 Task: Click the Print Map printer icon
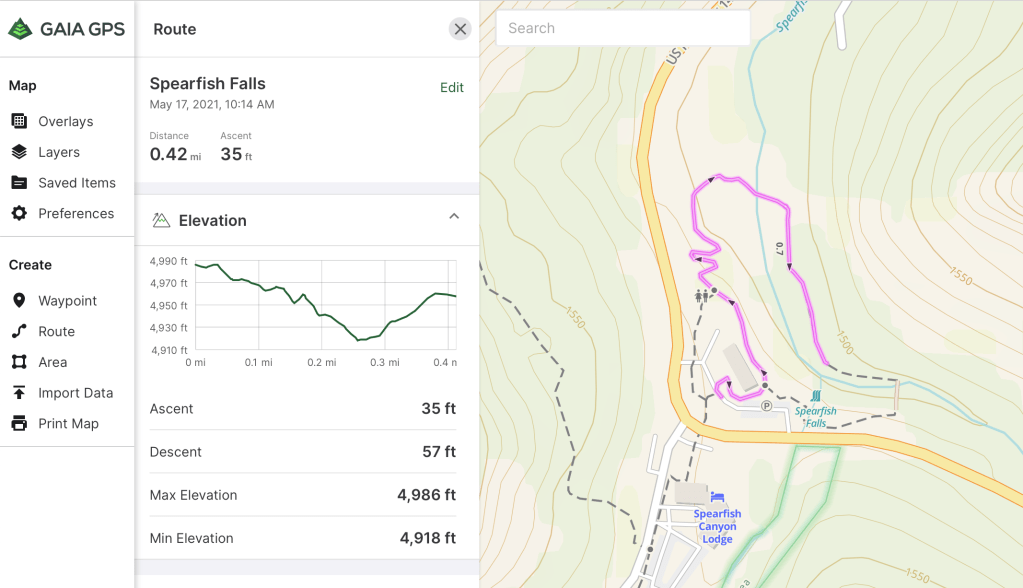click(19, 423)
